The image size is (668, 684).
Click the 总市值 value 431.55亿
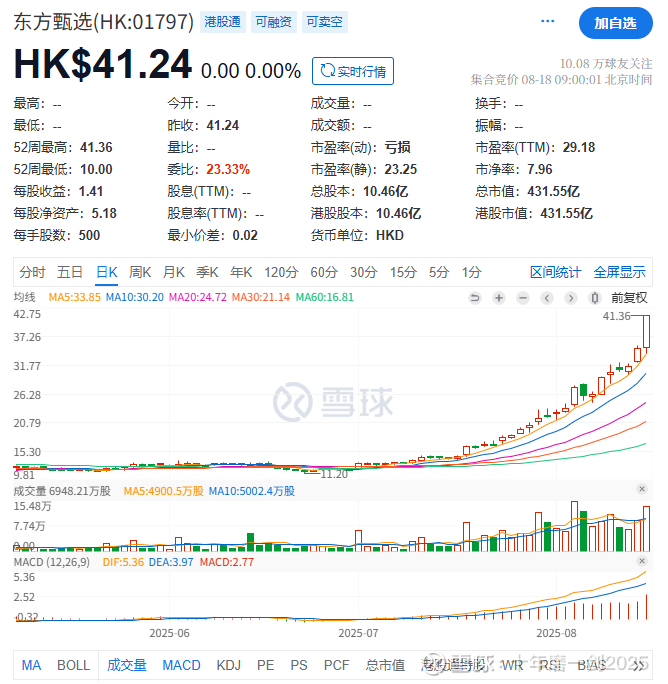pyautogui.click(x=553, y=192)
